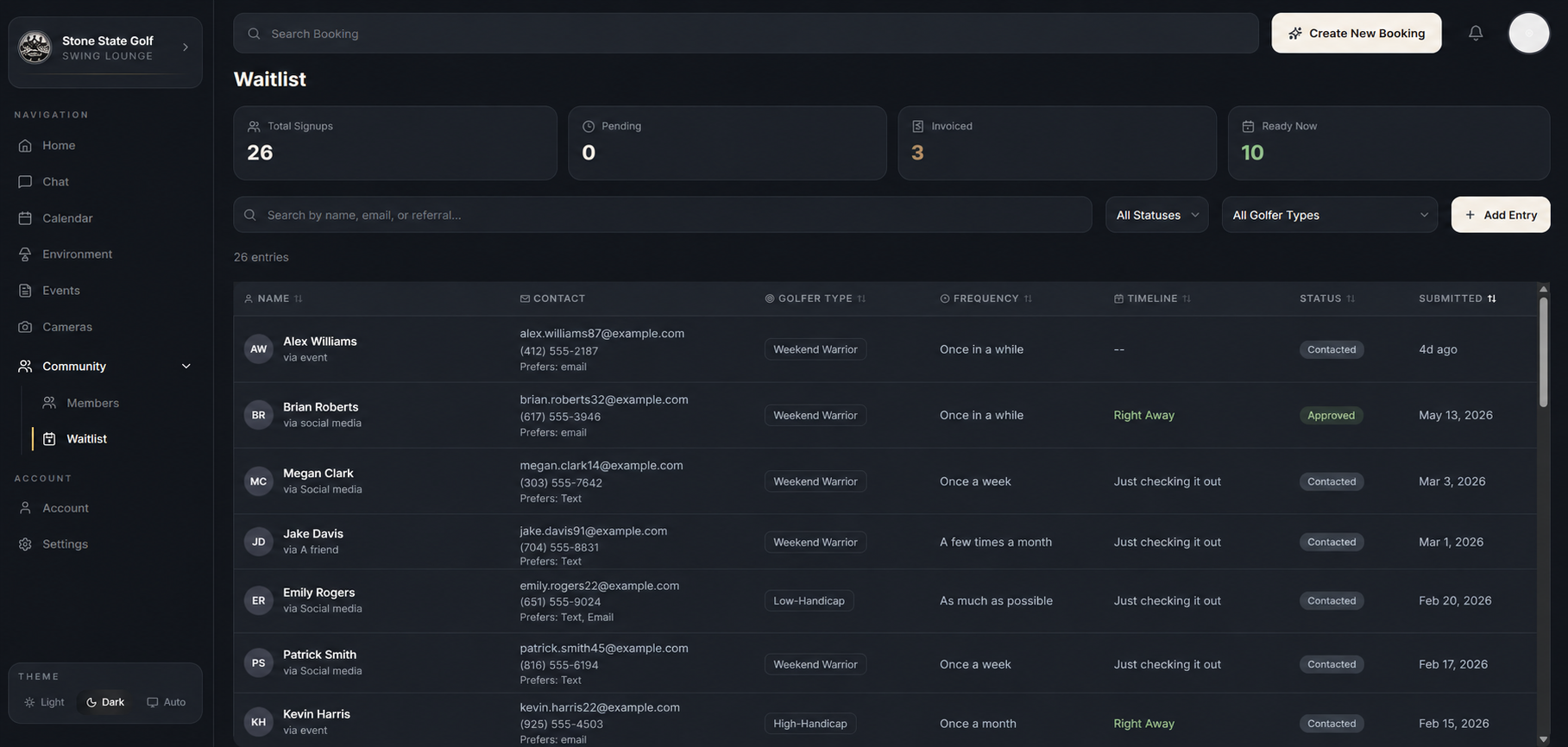This screenshot has width=1568, height=747.
Task: Click the Cameras sidebar icon
Action: click(x=25, y=327)
